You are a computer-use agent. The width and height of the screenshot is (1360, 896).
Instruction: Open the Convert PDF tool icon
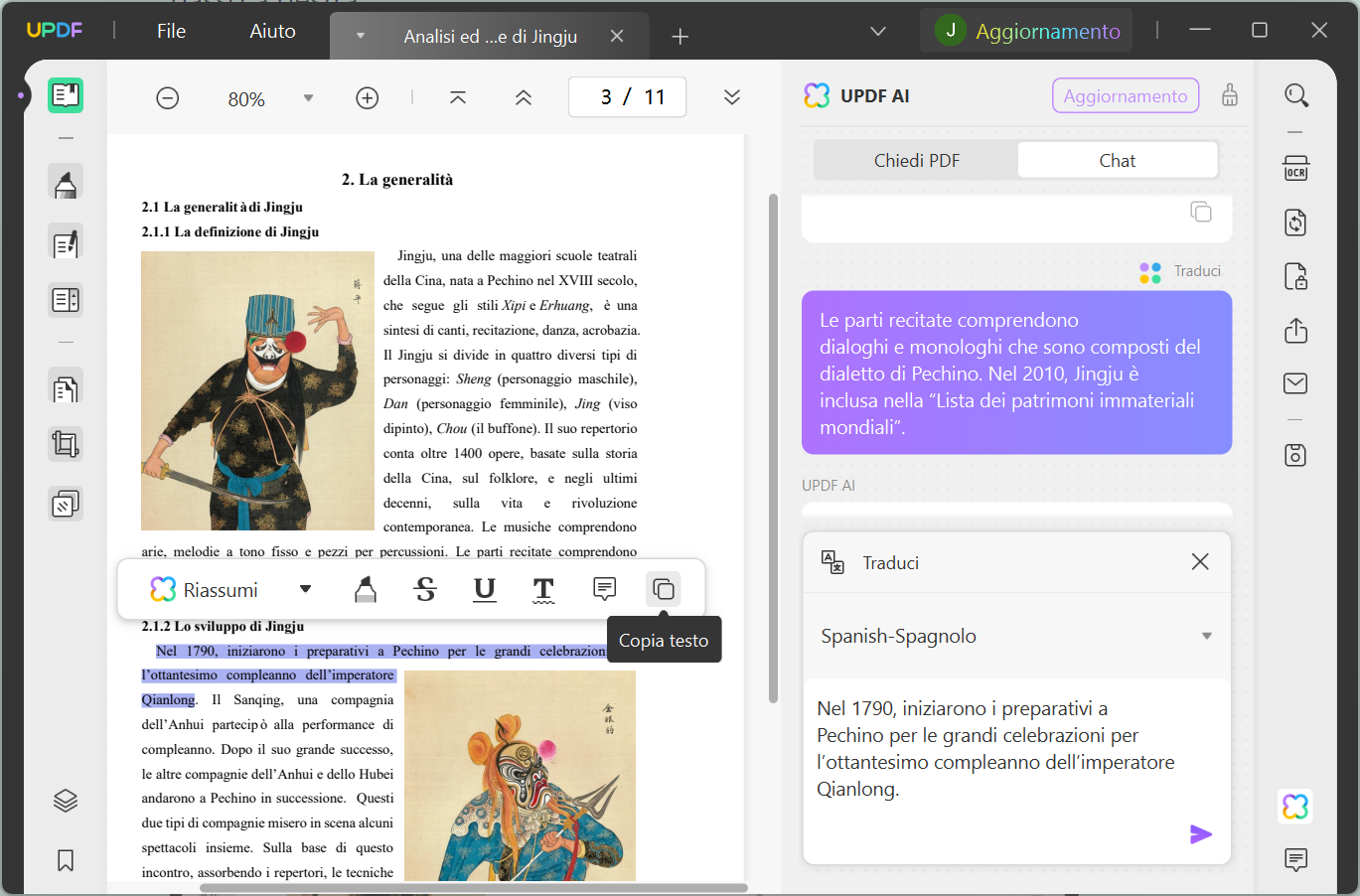[1296, 223]
